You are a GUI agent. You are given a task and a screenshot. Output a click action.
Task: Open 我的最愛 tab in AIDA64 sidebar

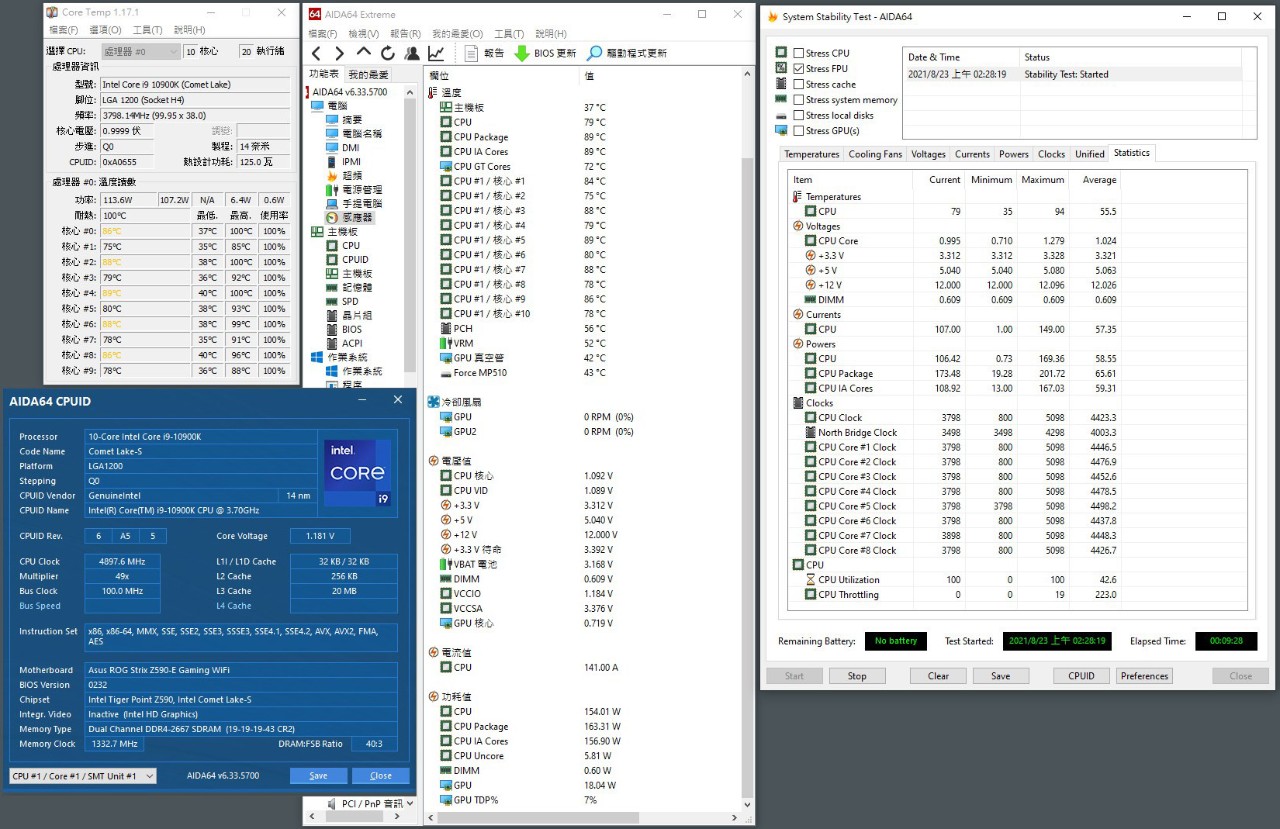368,75
